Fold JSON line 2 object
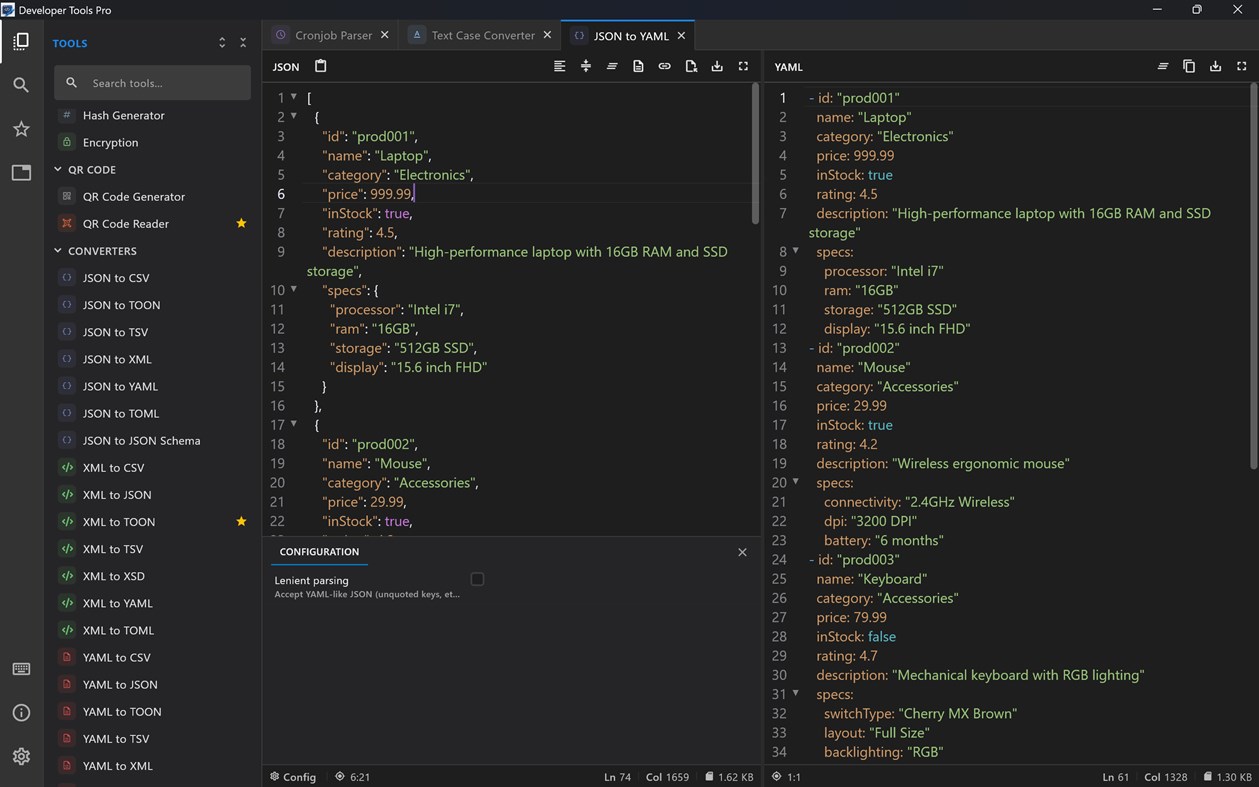The width and height of the screenshot is (1259, 787). 294,116
